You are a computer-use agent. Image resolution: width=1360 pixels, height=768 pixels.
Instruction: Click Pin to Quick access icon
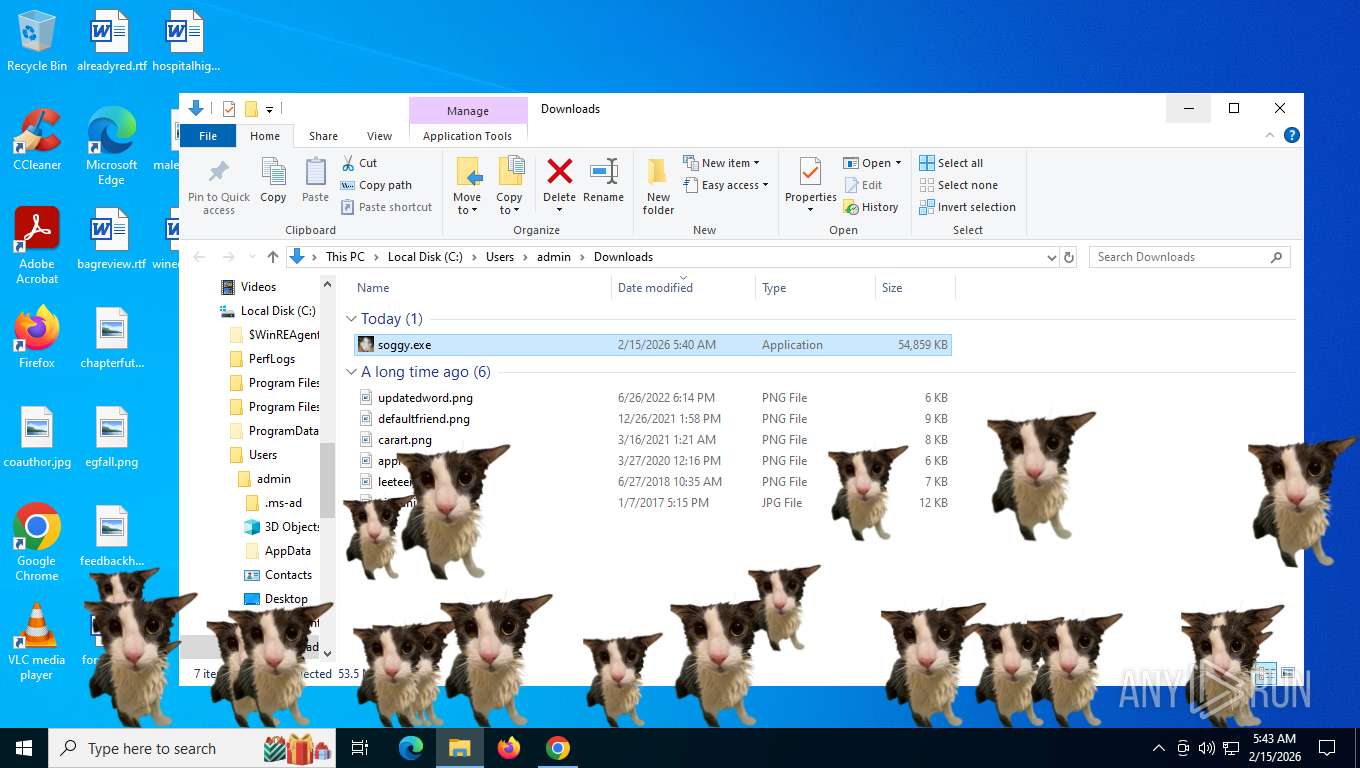click(x=218, y=171)
